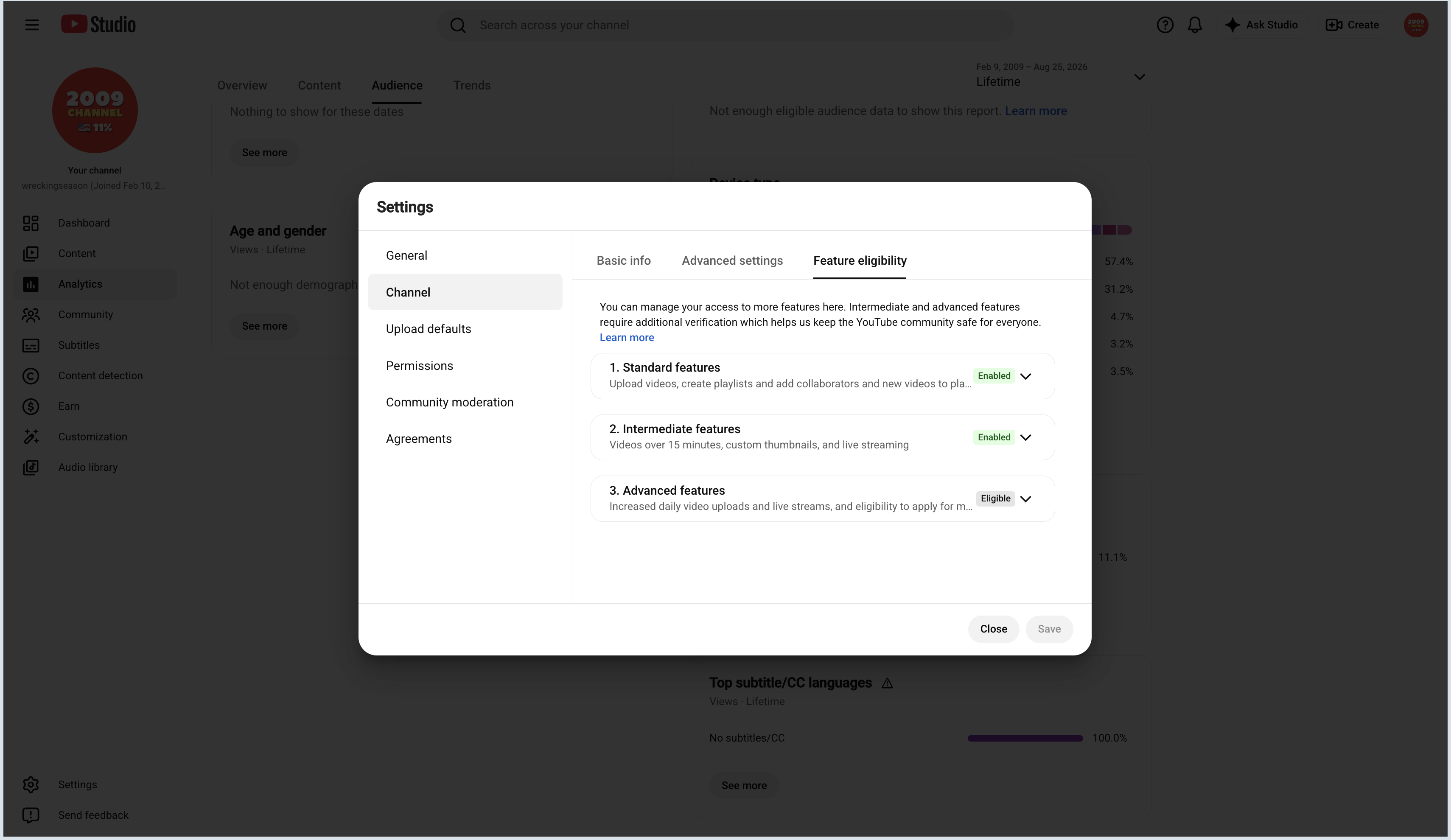
Task: Click the Content detection copyright icon
Action: (x=31, y=375)
